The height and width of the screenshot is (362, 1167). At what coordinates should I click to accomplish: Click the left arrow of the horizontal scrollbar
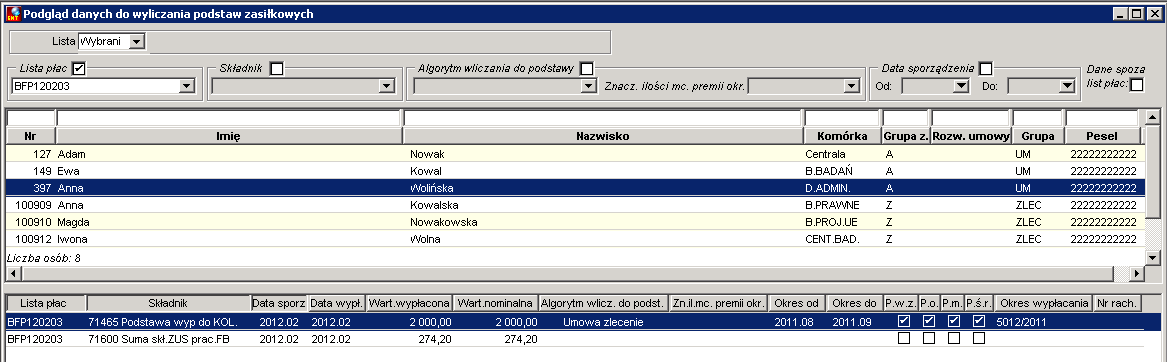(x=13, y=274)
